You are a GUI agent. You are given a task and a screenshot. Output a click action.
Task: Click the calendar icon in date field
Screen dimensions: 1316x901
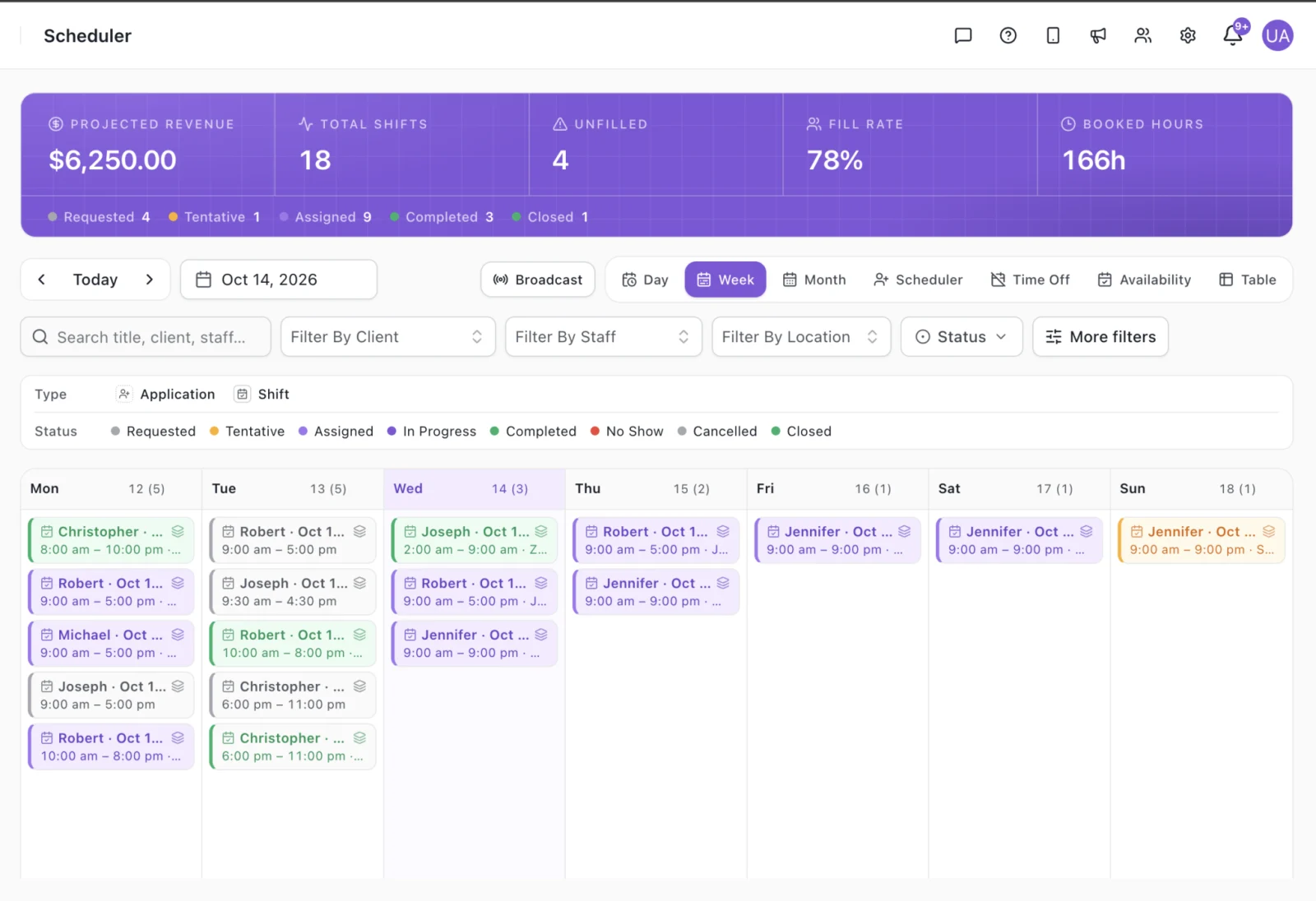(203, 280)
